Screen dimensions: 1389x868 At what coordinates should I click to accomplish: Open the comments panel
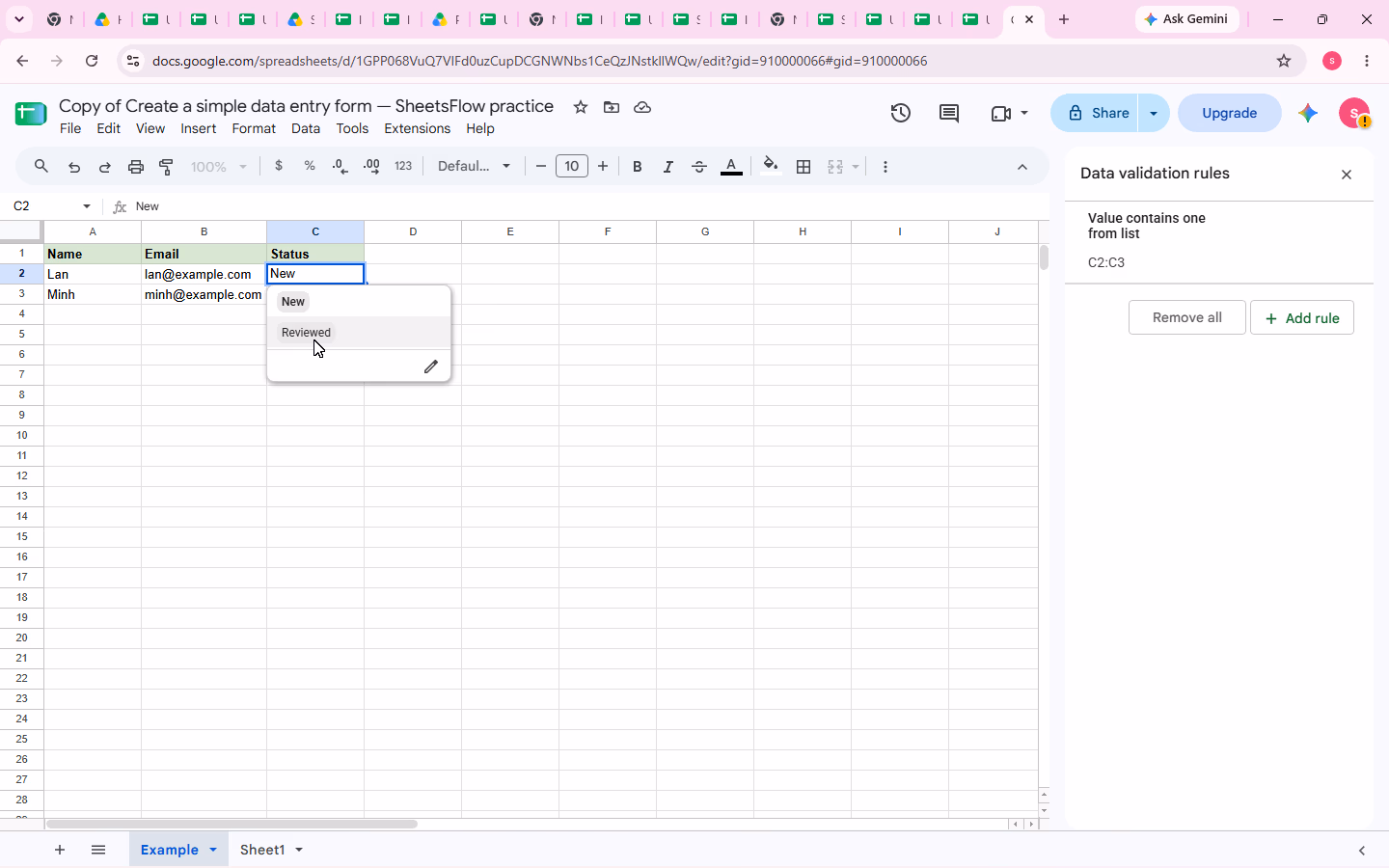[949, 113]
